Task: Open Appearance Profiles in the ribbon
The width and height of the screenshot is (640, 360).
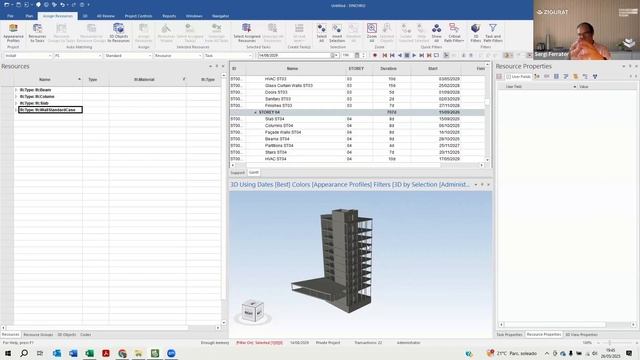Action: [x=13, y=33]
